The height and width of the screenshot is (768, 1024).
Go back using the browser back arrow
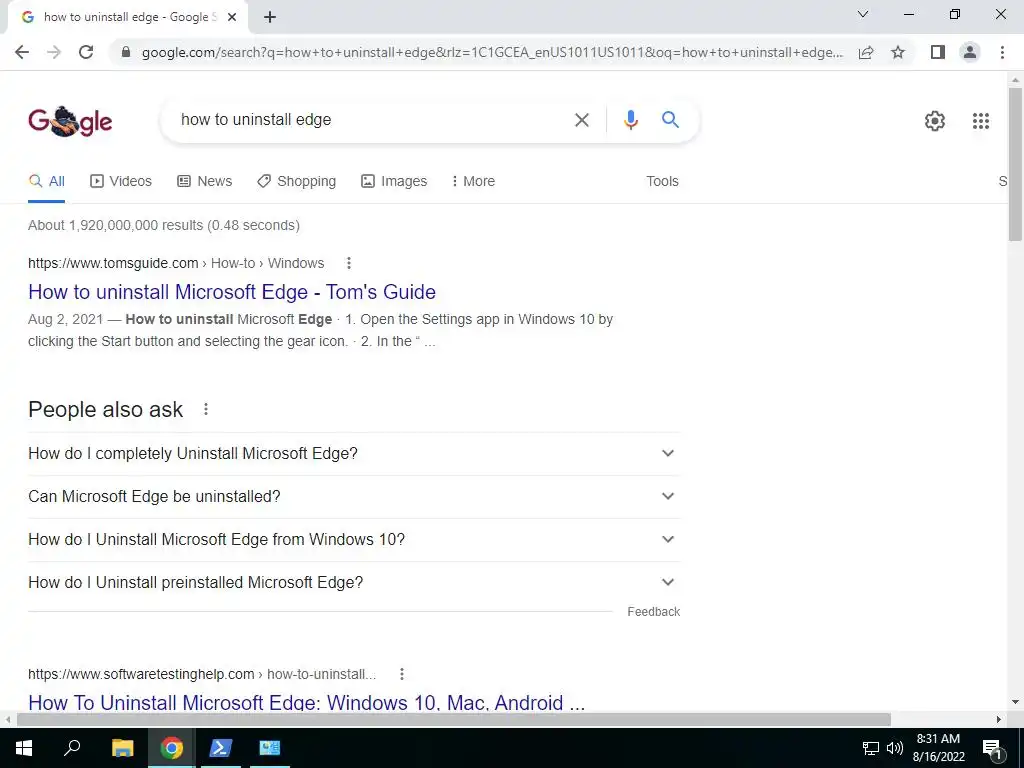(x=22, y=52)
